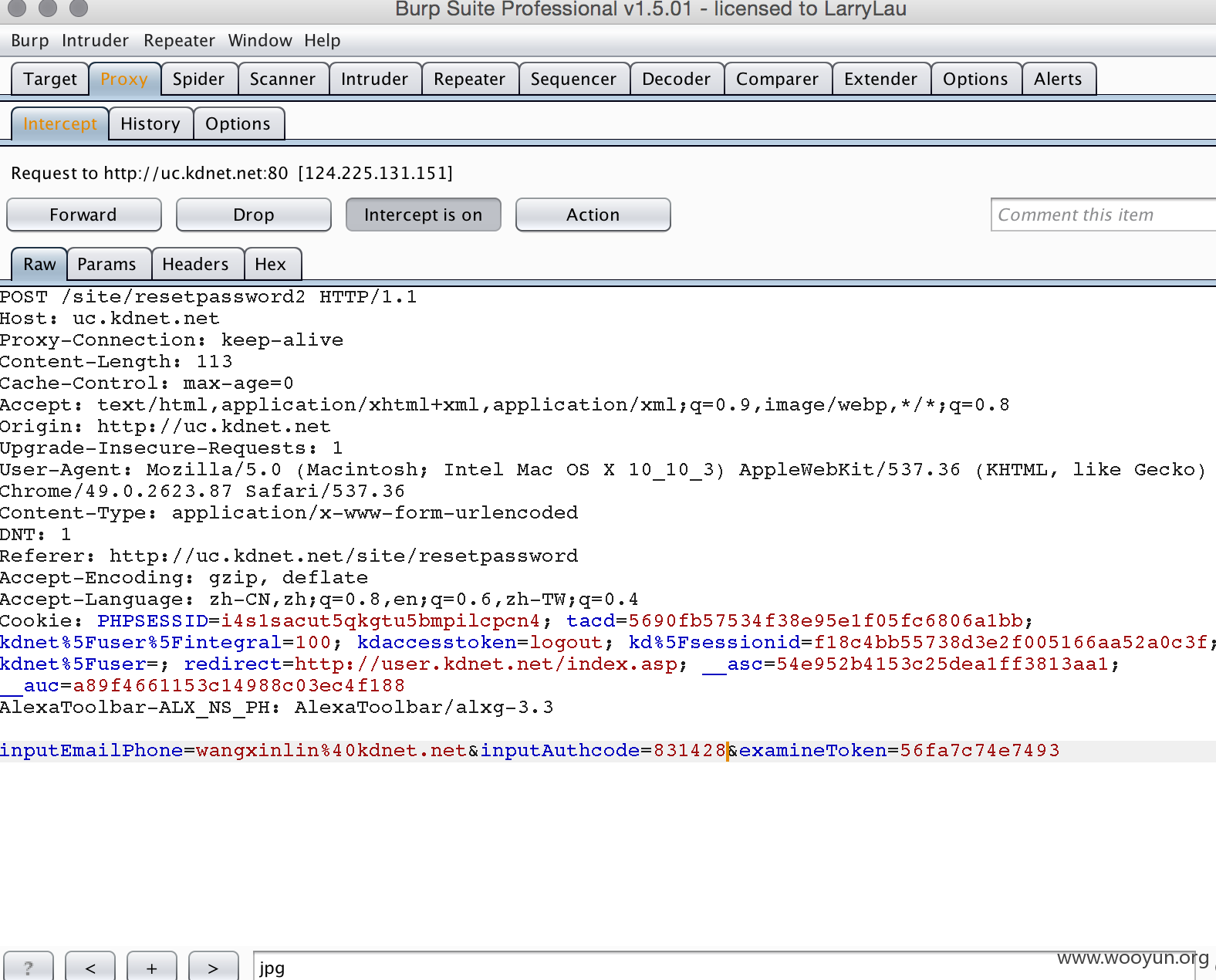Click the Content-Length: 113 header

coord(116,362)
